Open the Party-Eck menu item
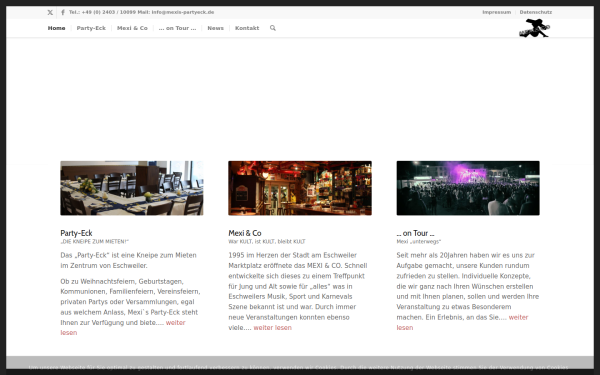 [x=91, y=28]
